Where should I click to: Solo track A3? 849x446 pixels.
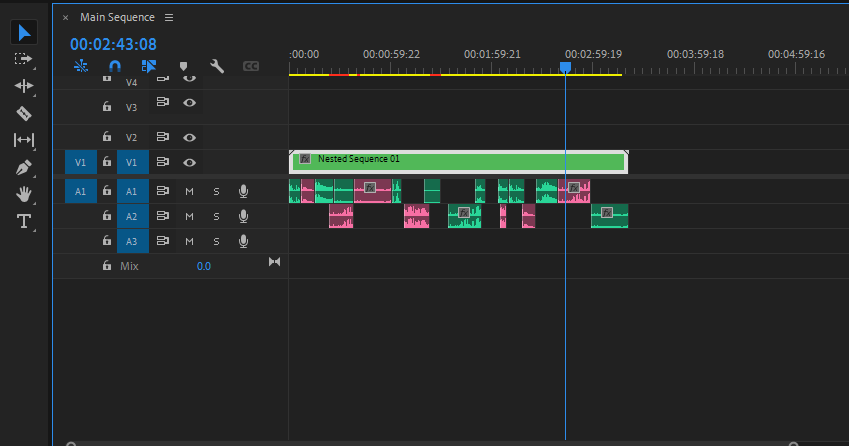pos(216,241)
